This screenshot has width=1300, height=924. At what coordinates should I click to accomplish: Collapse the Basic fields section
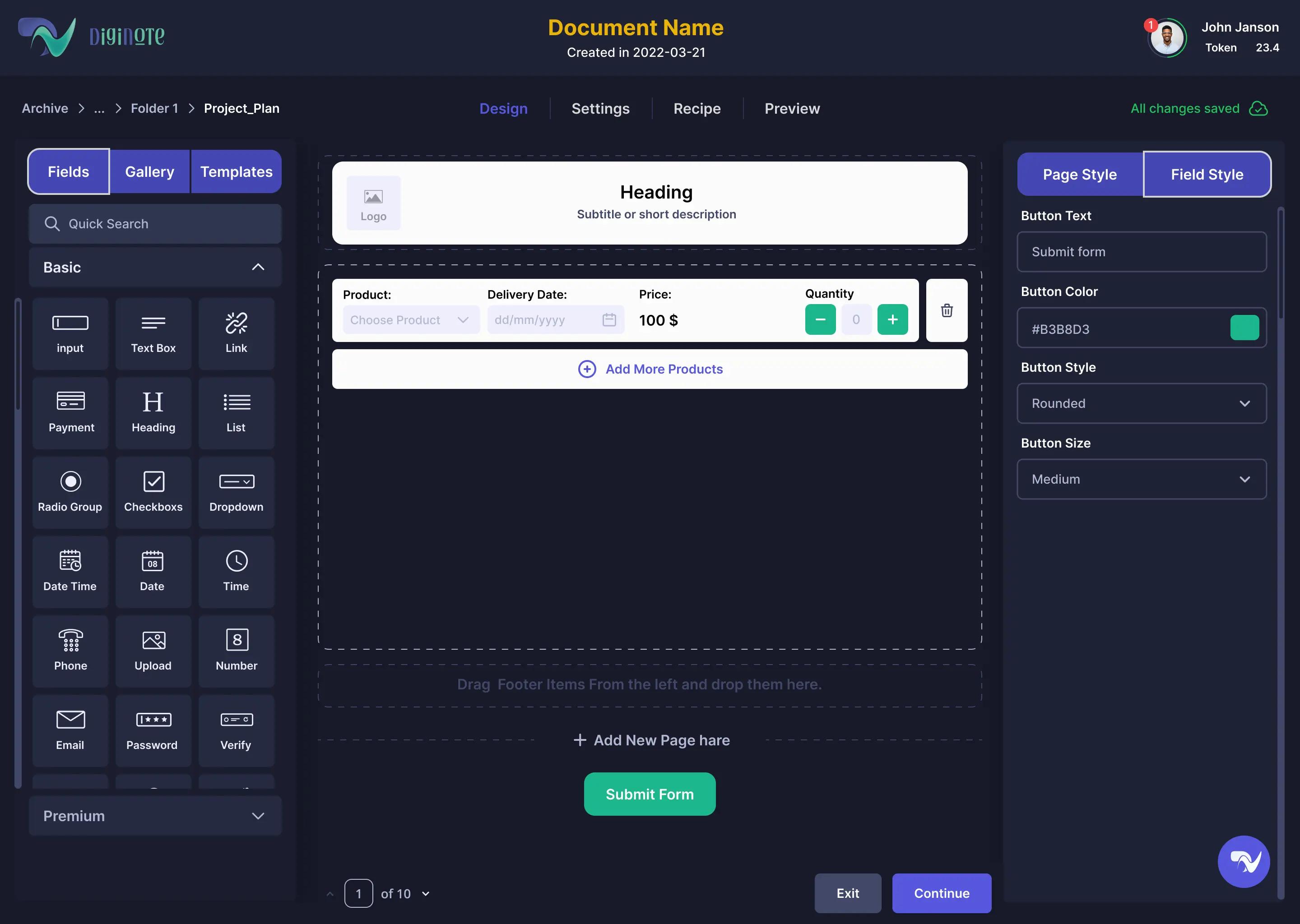(x=258, y=267)
